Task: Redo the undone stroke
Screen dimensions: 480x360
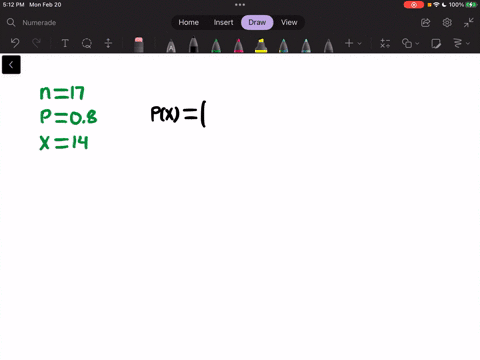Action: click(36, 43)
